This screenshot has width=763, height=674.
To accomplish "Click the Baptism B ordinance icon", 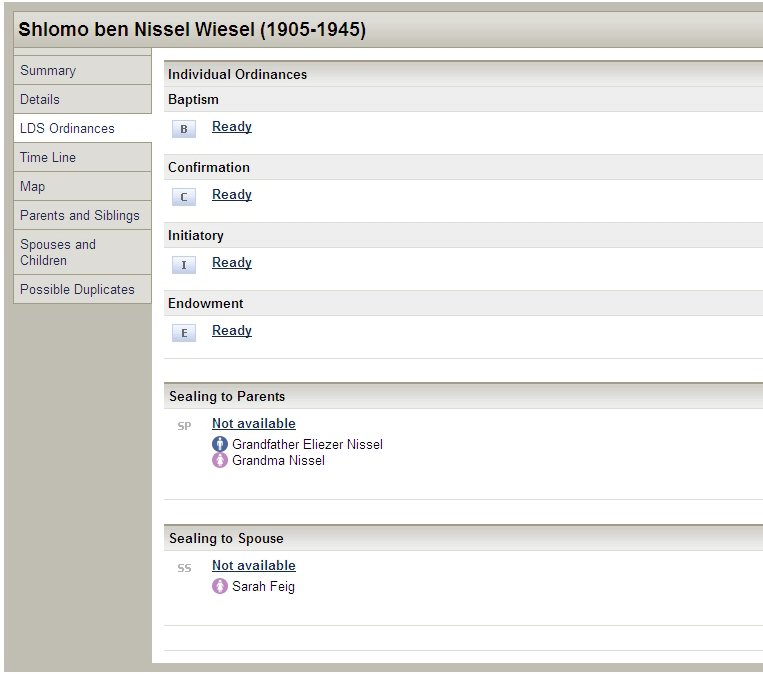I will 183,129.
